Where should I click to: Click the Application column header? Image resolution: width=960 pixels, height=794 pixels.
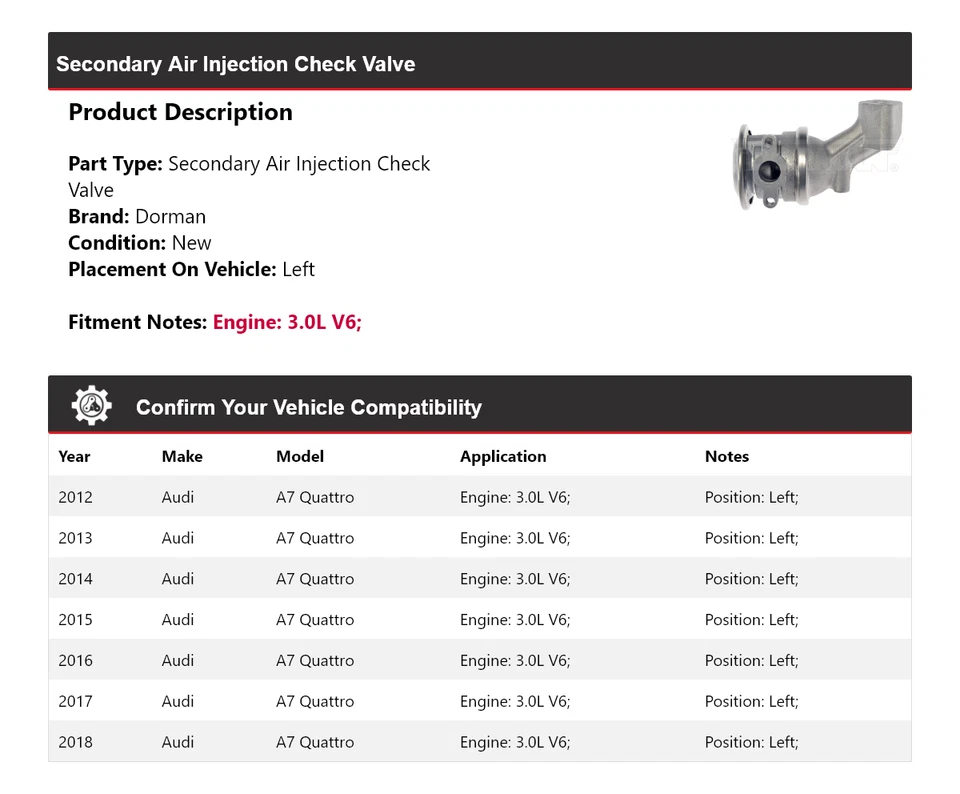(x=503, y=456)
